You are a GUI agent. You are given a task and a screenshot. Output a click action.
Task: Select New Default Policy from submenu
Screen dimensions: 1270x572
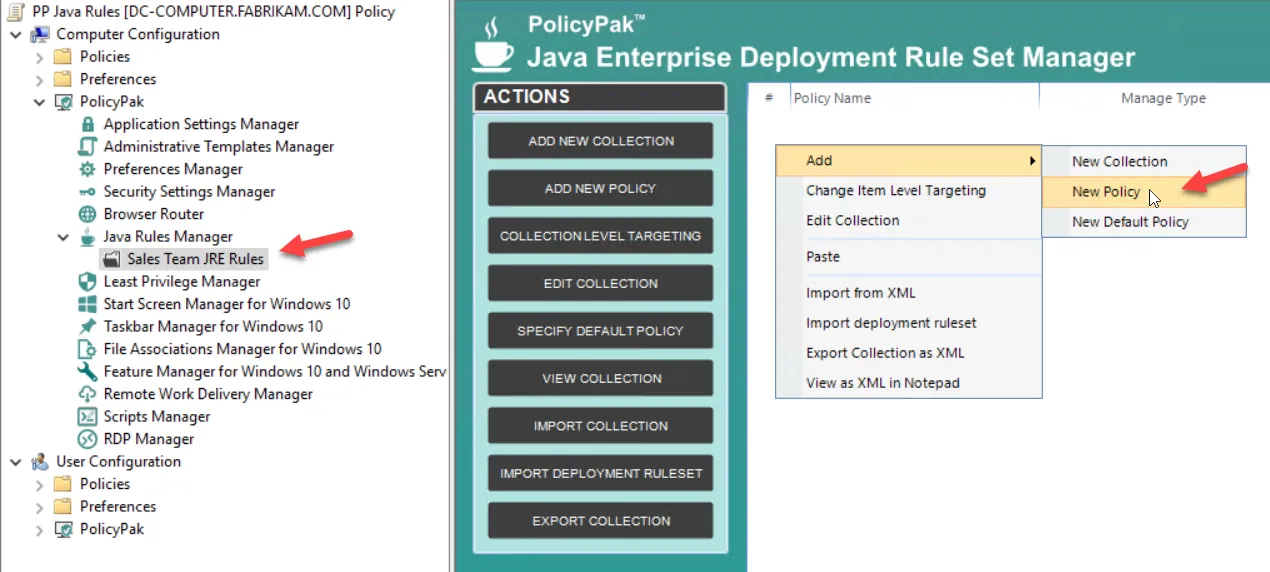(1144, 222)
